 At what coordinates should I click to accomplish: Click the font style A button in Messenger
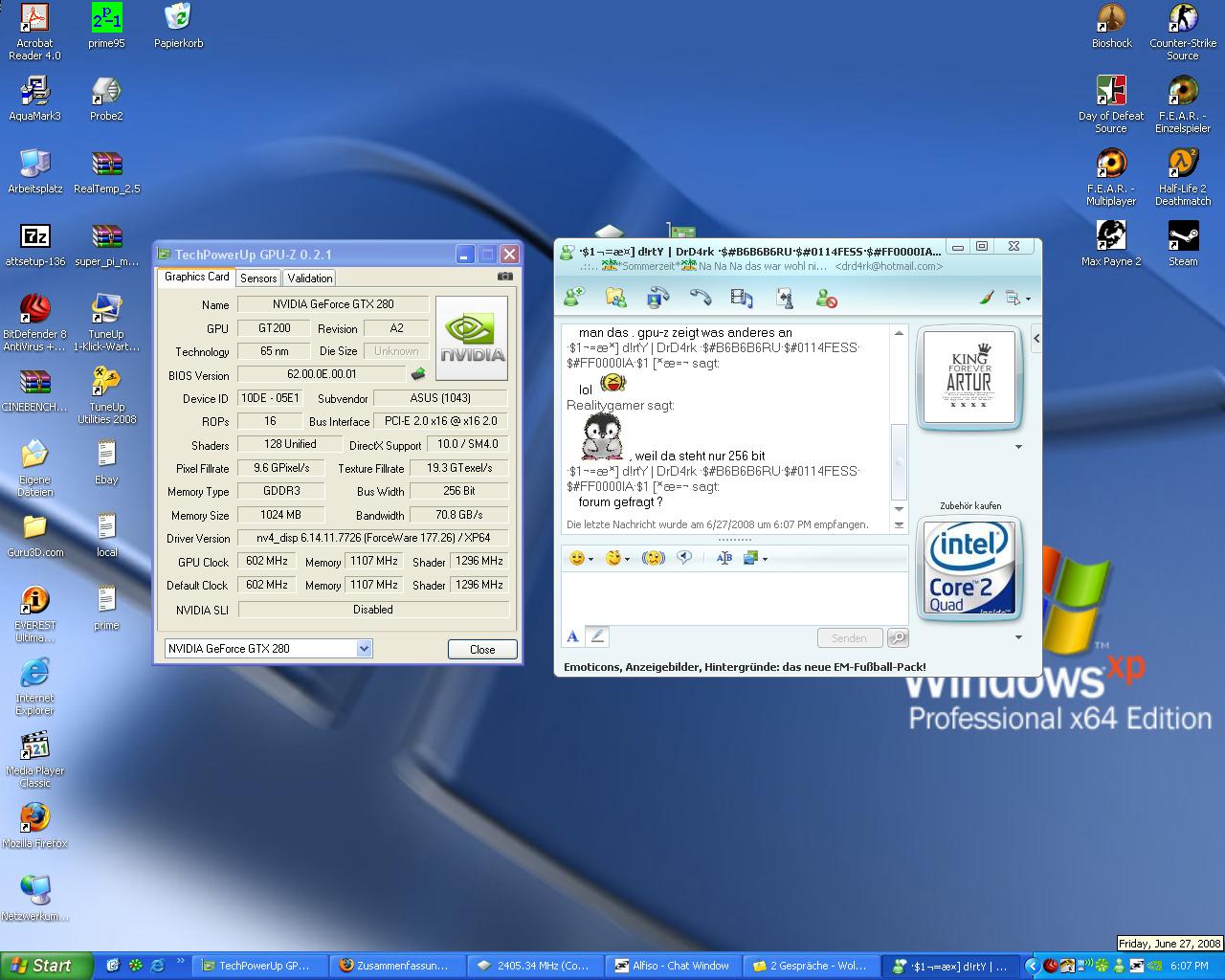pyautogui.click(x=572, y=636)
